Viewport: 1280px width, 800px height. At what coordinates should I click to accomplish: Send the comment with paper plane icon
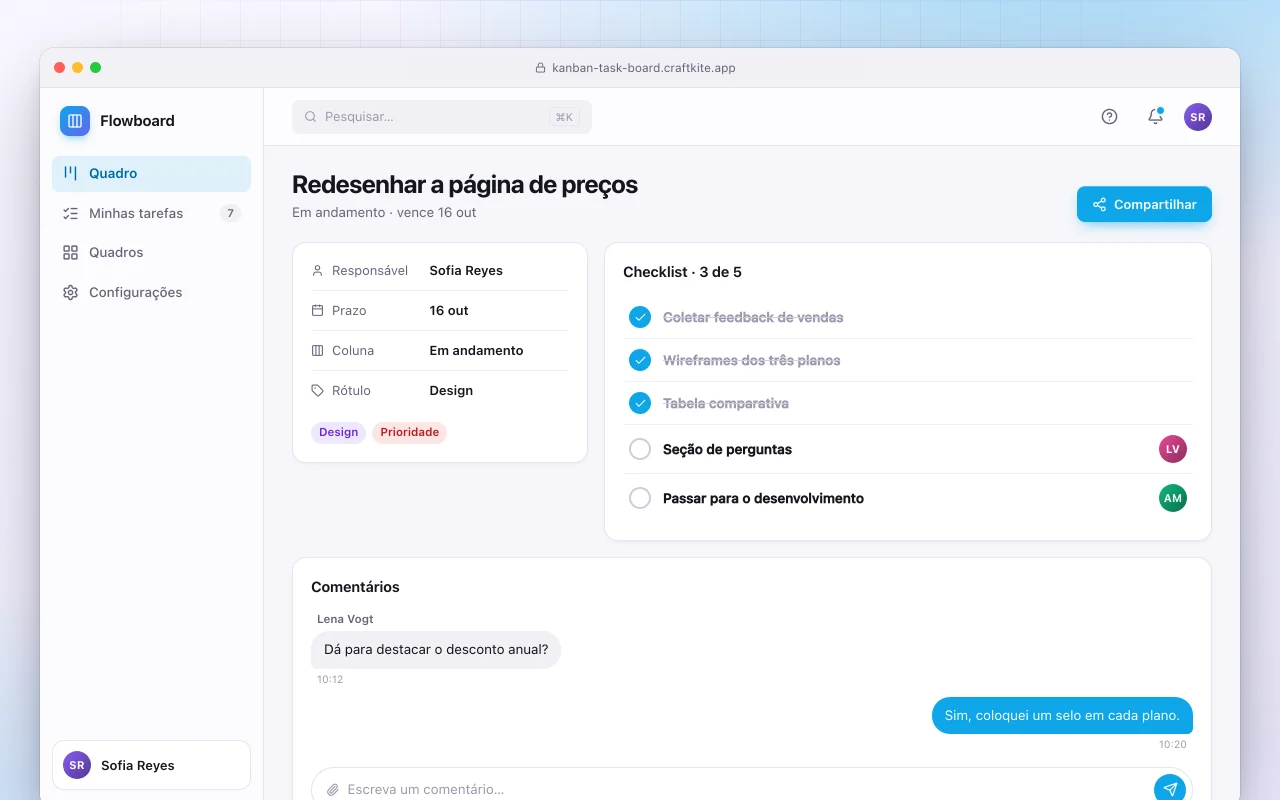point(1170,789)
